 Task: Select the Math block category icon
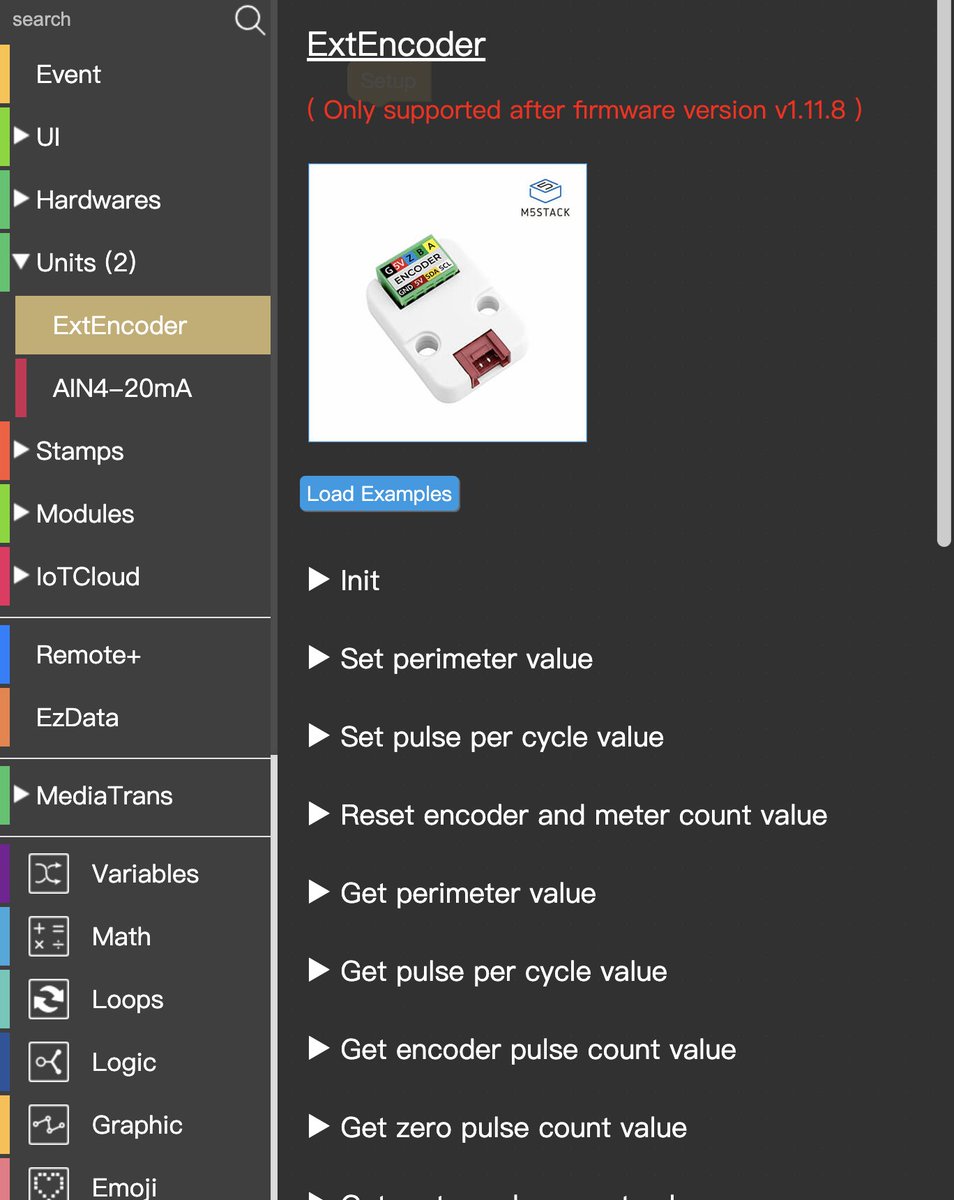point(48,936)
